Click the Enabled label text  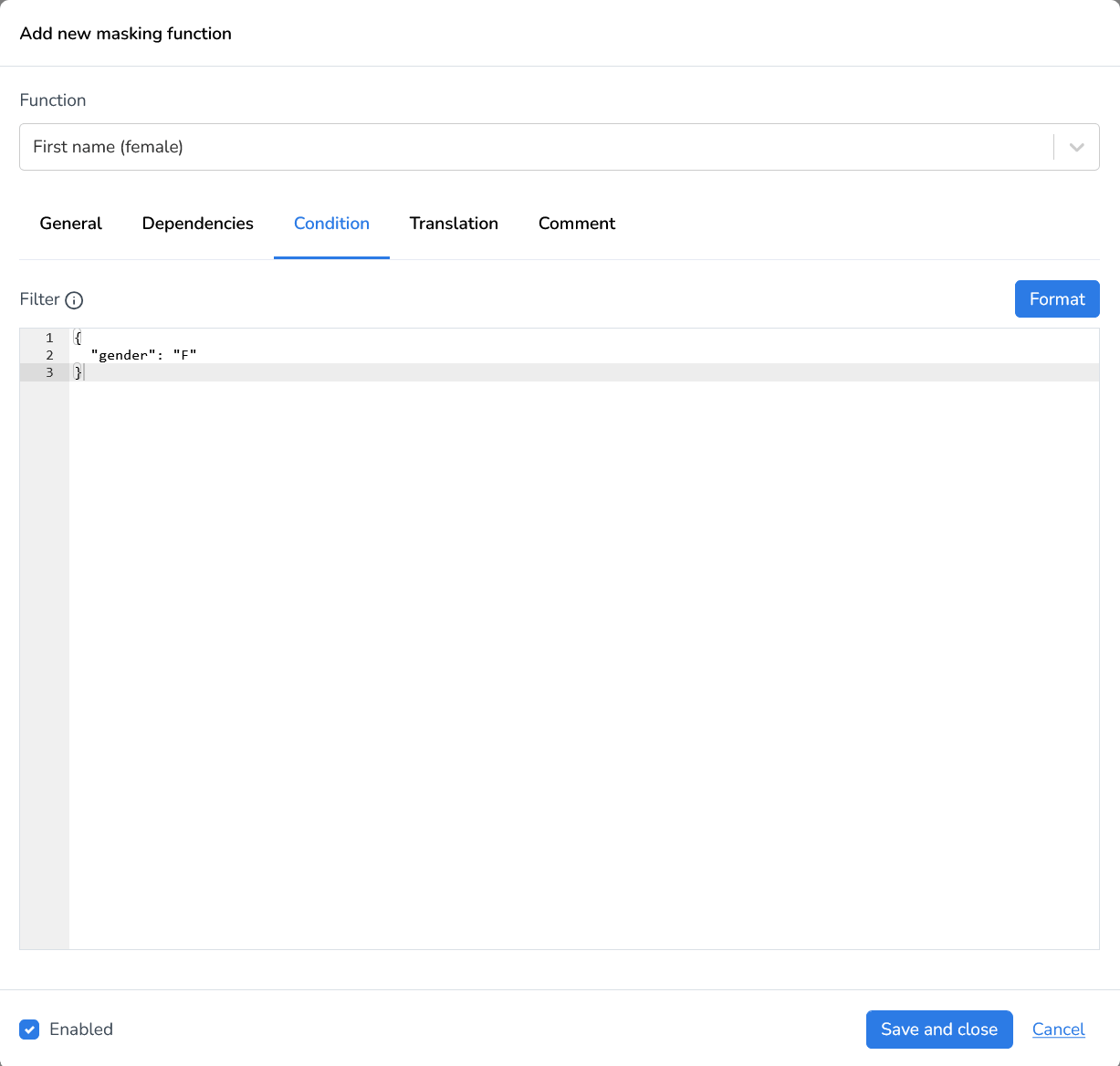tap(81, 1029)
